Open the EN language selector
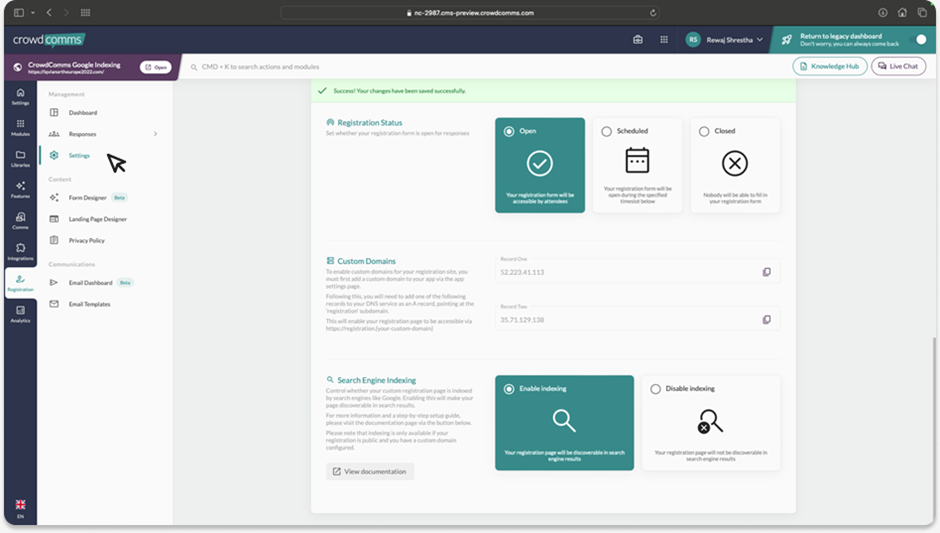Image resolution: width=940 pixels, height=533 pixels. (x=20, y=508)
